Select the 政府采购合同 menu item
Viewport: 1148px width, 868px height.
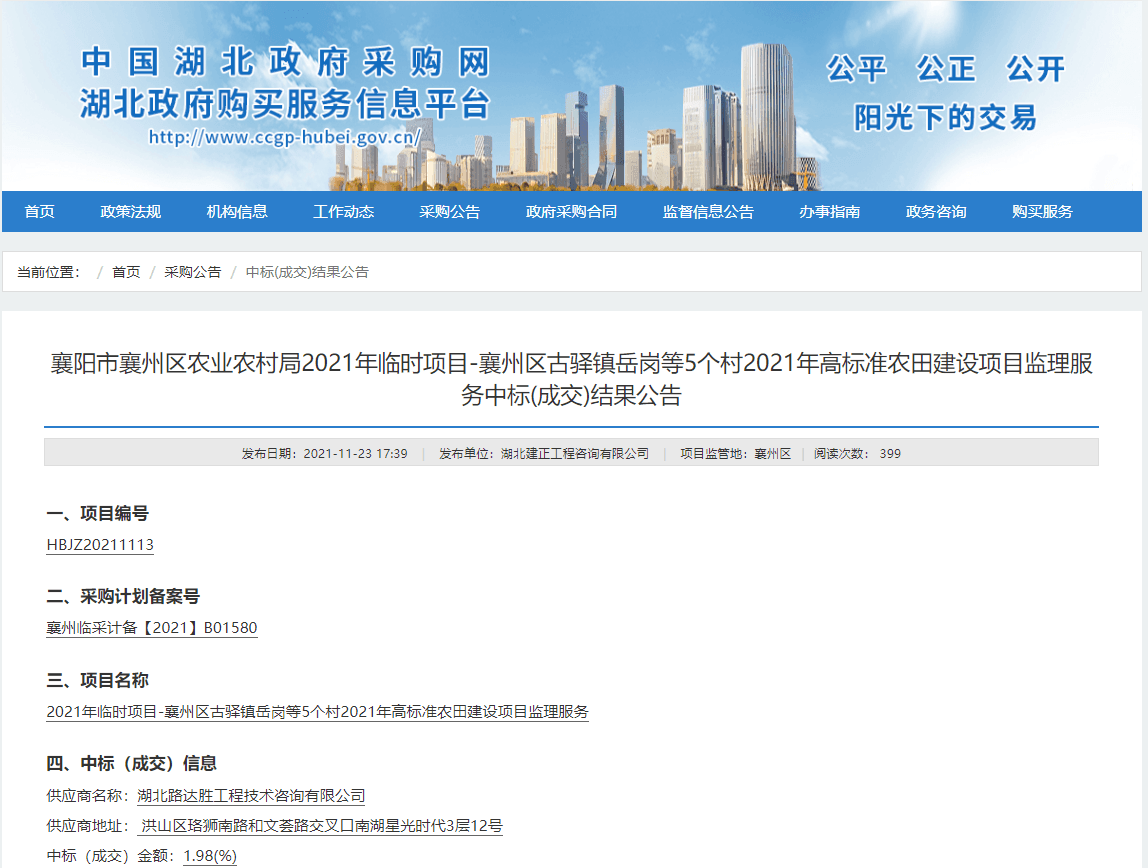pyautogui.click(x=571, y=212)
